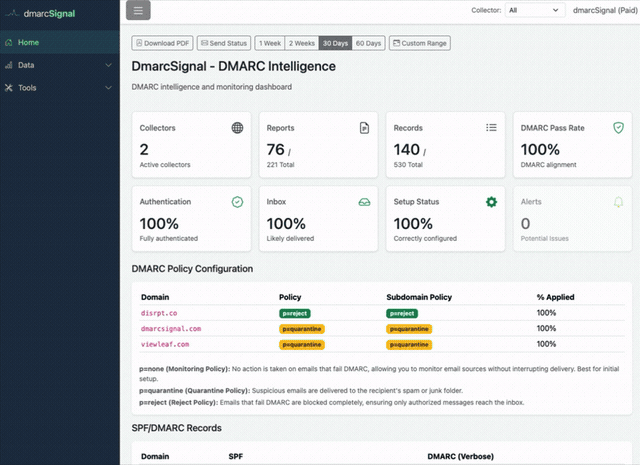Open the Data sidebar menu

(60, 65)
